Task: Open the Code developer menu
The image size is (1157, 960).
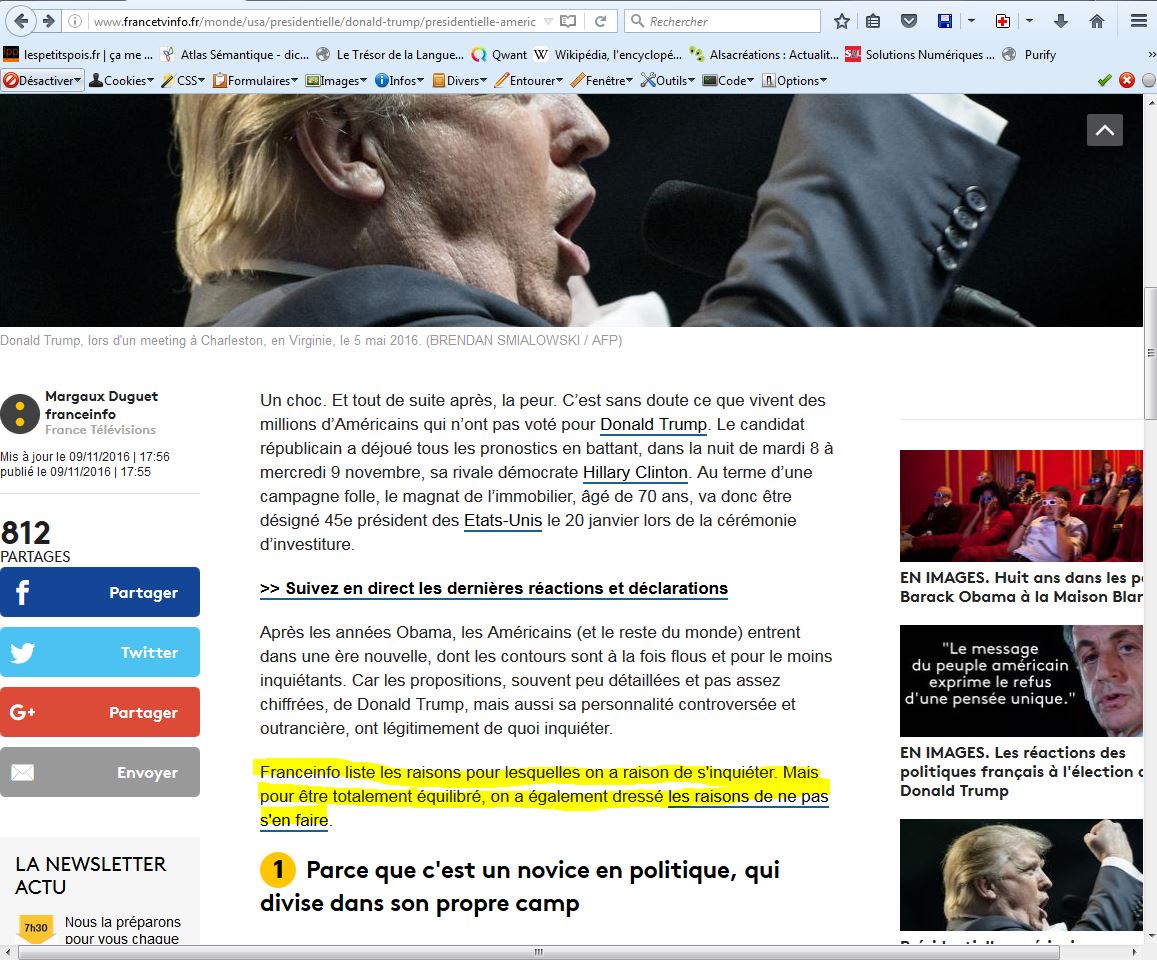Action: [728, 80]
